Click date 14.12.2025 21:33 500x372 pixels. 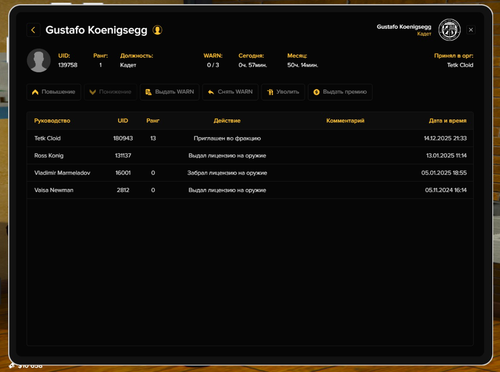coord(445,138)
